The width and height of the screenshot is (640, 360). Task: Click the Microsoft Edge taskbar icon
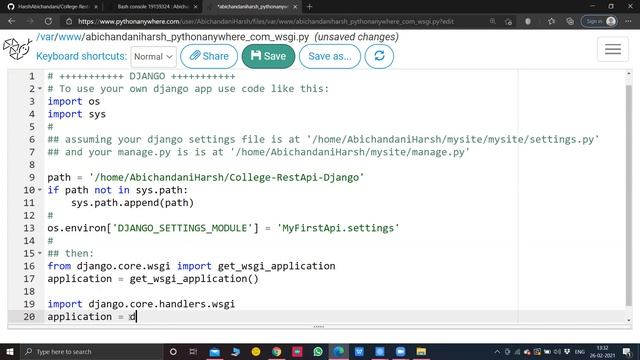click(338, 351)
